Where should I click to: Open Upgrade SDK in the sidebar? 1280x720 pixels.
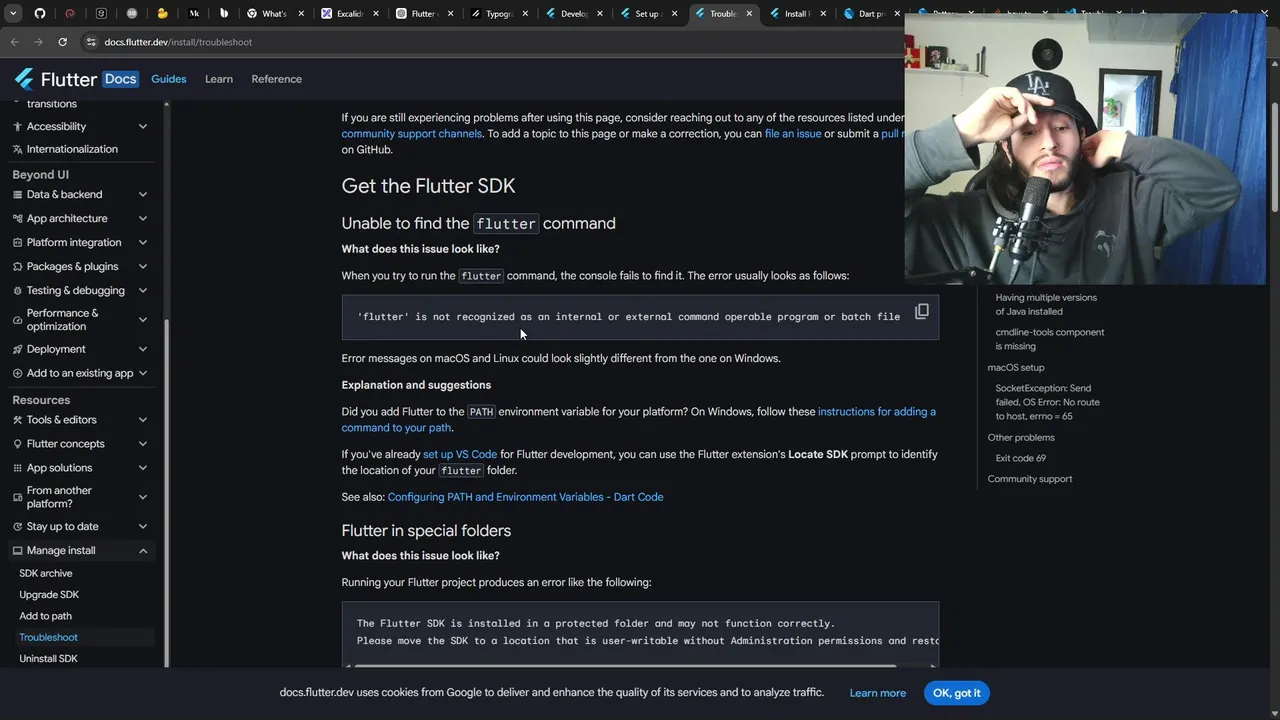tap(49, 595)
